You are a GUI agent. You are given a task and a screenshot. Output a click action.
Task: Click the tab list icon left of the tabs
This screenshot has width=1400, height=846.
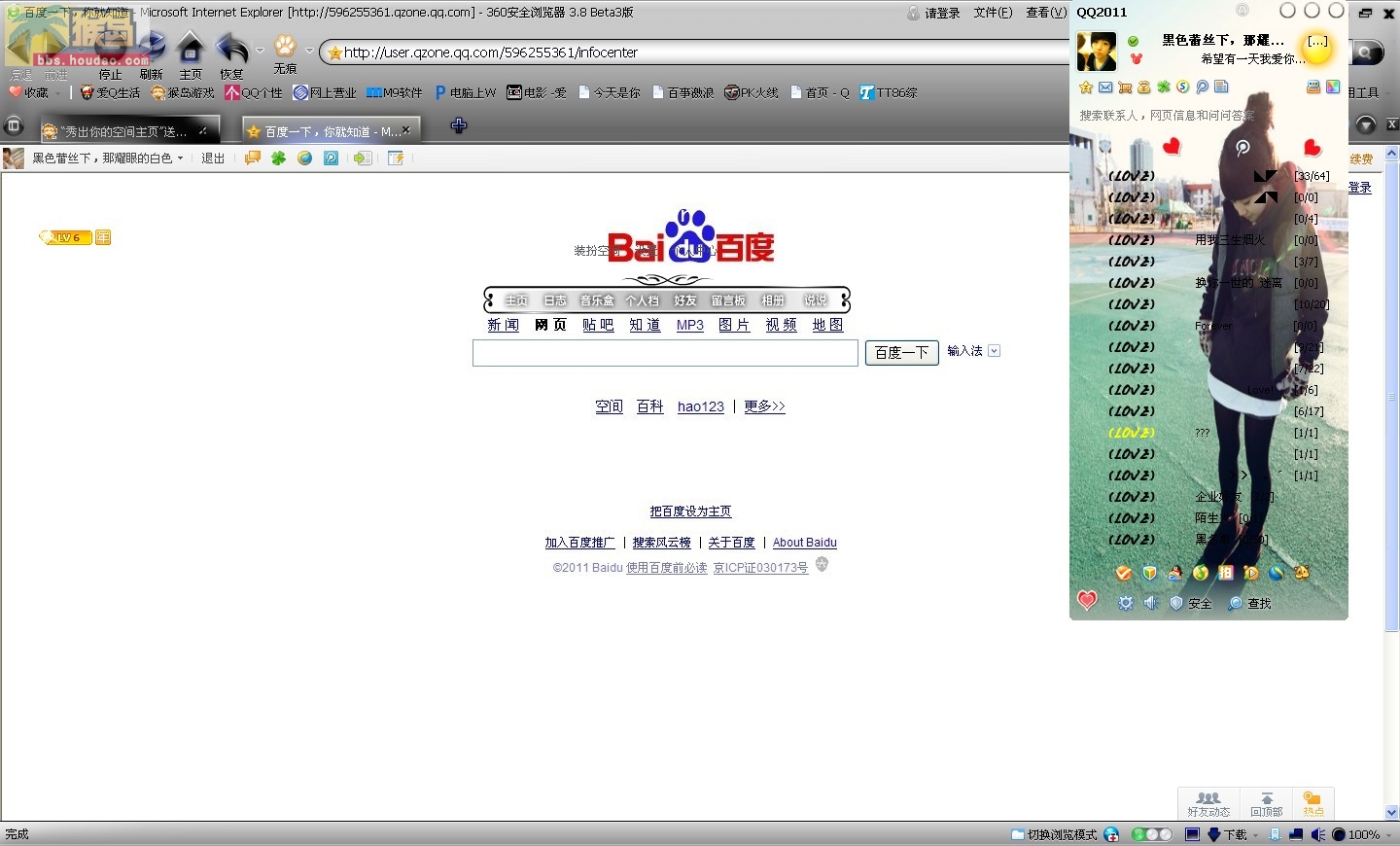coord(14,125)
